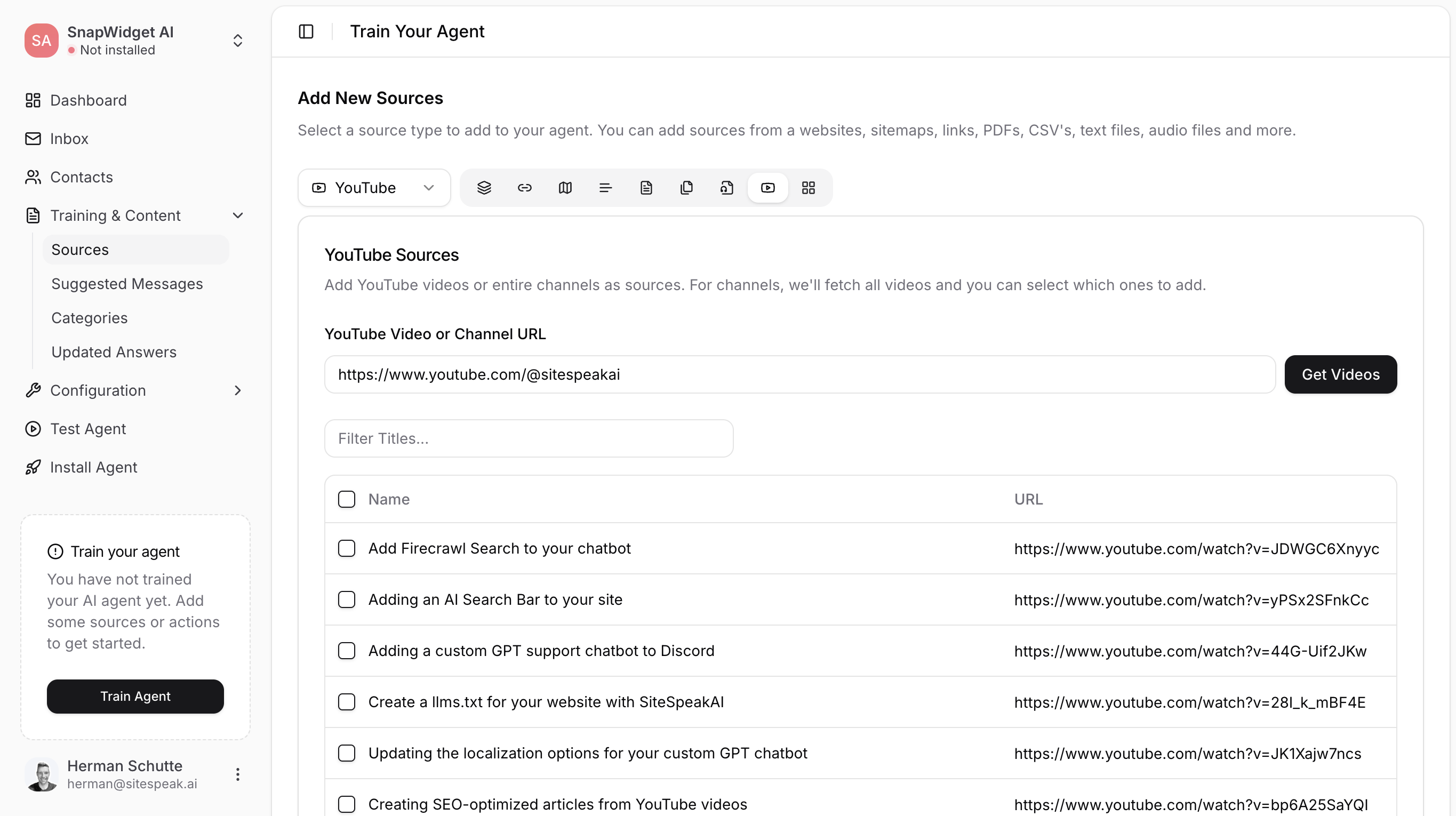
Task: Select the sitemap map source icon
Action: 565,188
